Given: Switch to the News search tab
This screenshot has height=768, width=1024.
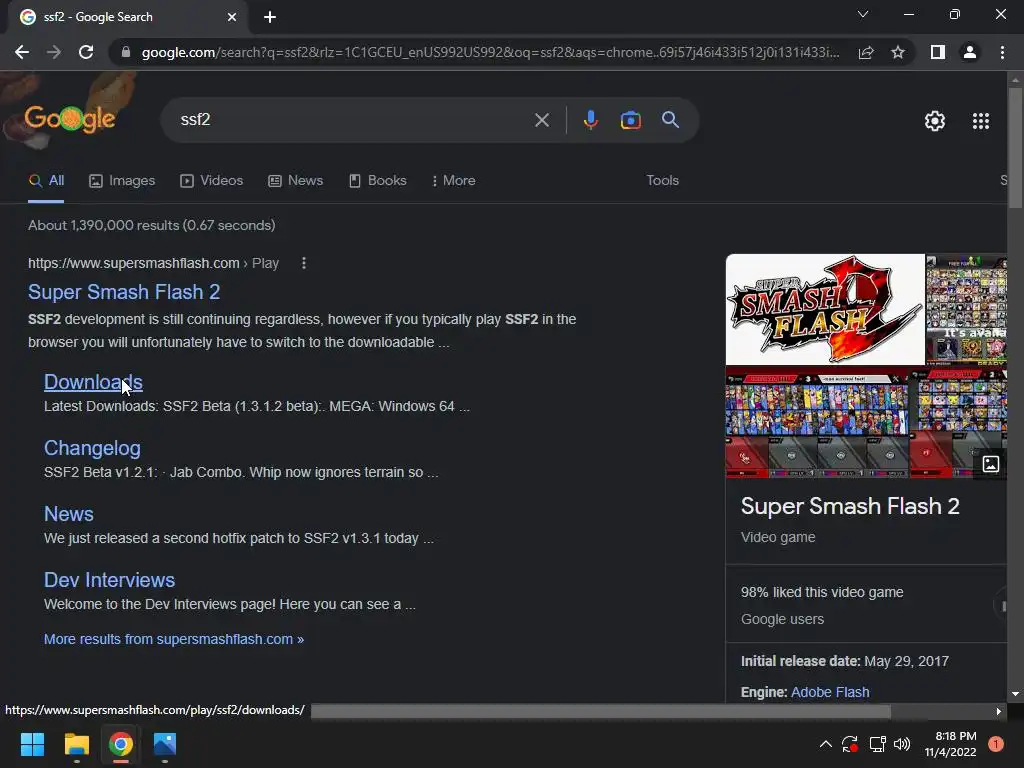Looking at the screenshot, I should (x=295, y=181).
